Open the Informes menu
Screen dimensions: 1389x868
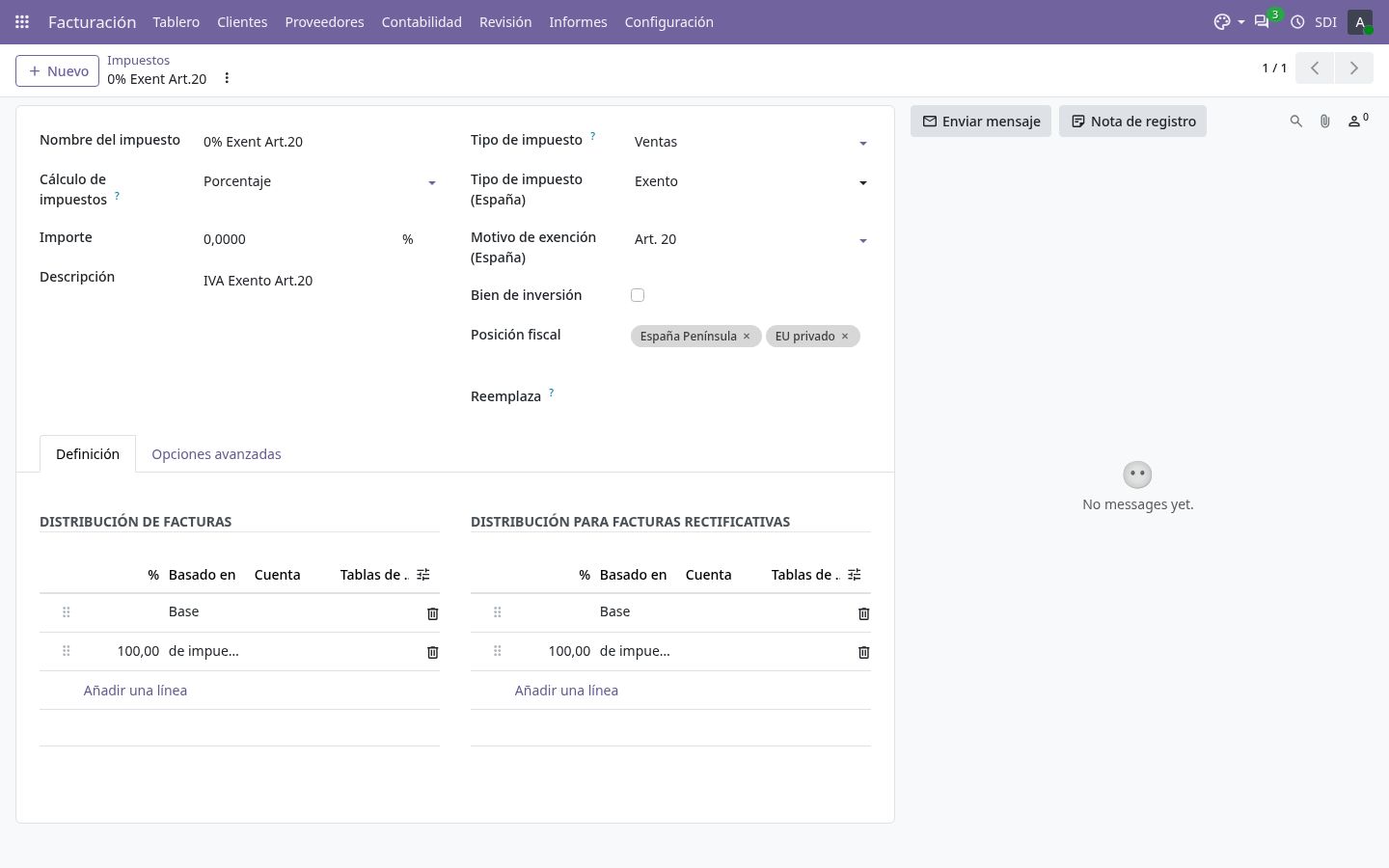tap(578, 21)
